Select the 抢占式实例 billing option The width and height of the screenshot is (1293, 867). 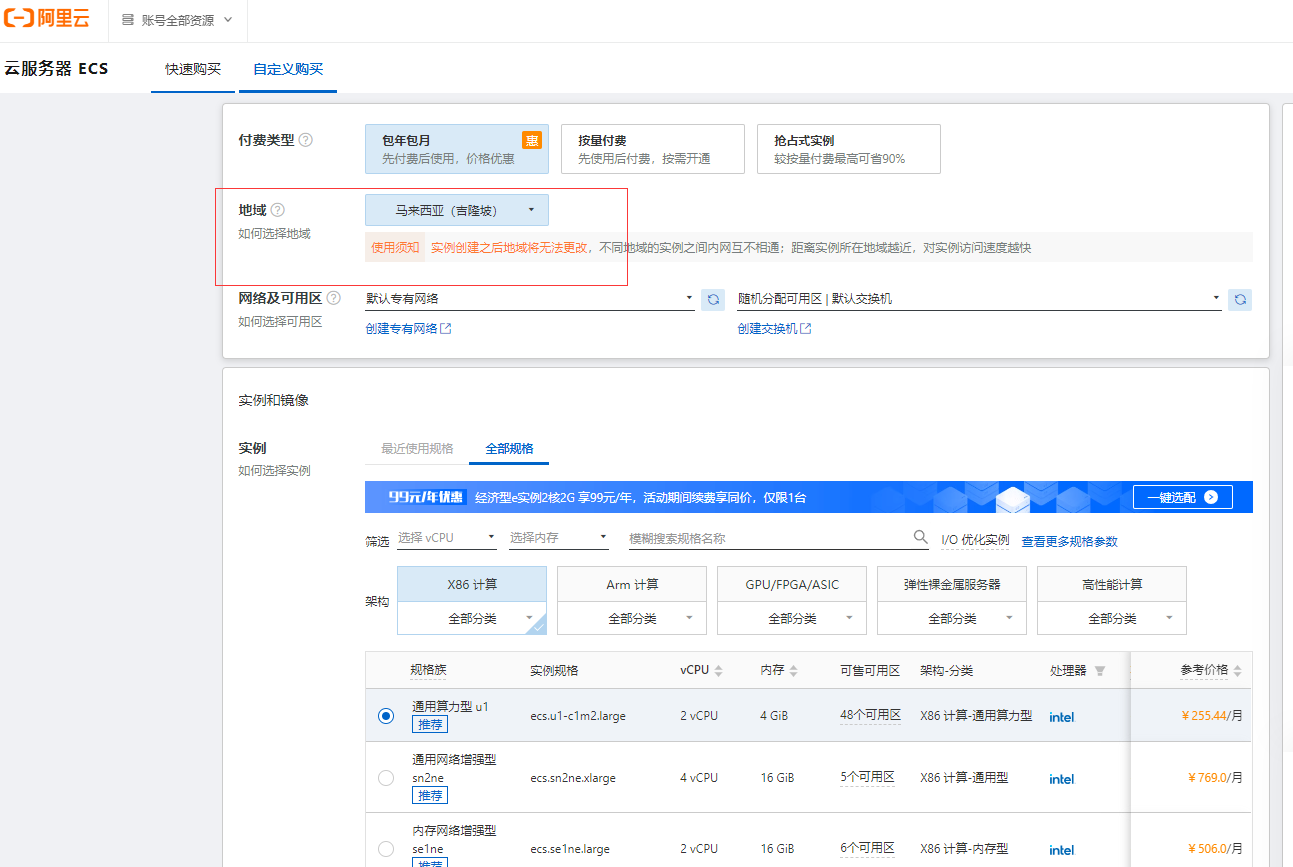click(x=849, y=149)
